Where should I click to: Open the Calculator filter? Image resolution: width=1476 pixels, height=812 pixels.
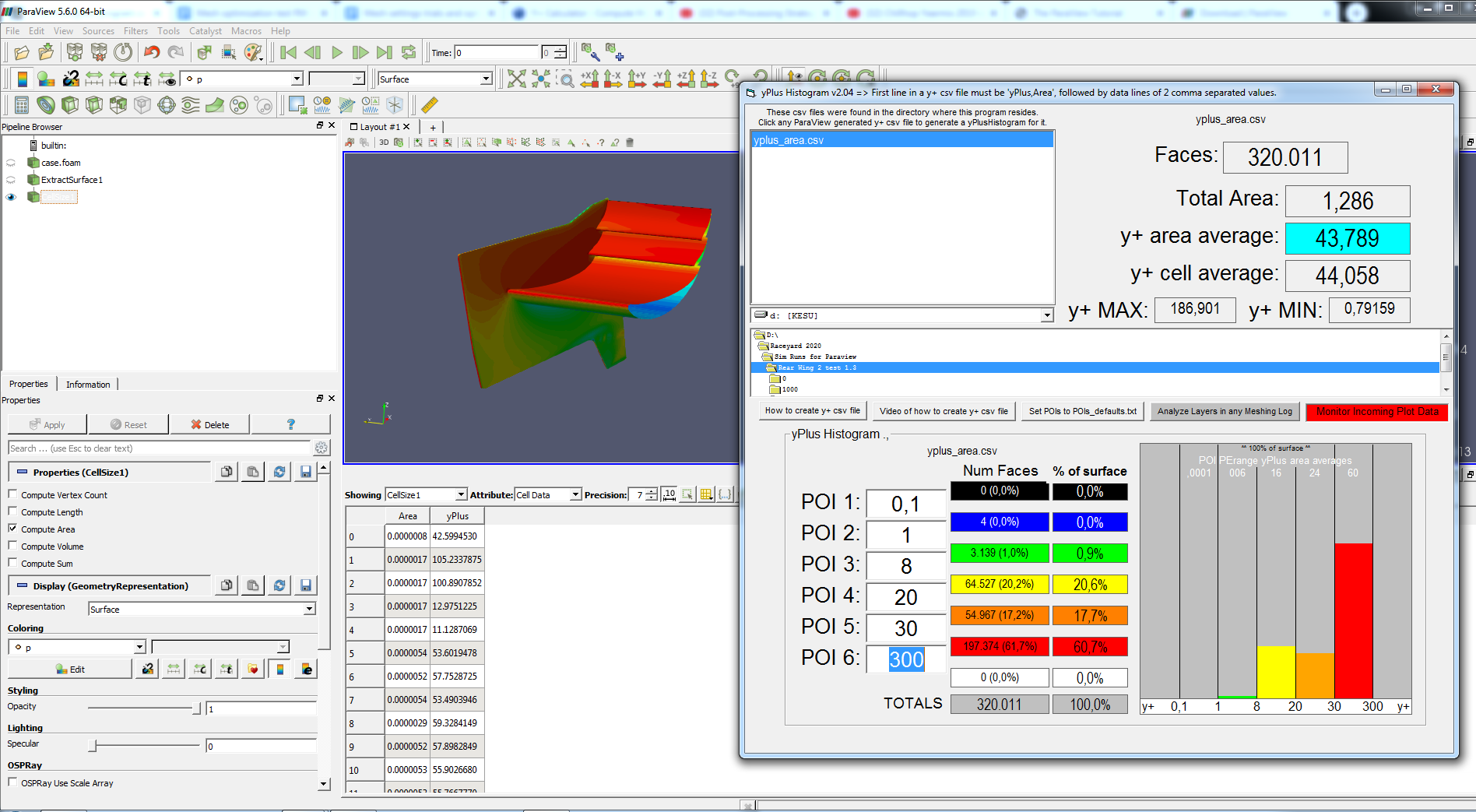21,105
